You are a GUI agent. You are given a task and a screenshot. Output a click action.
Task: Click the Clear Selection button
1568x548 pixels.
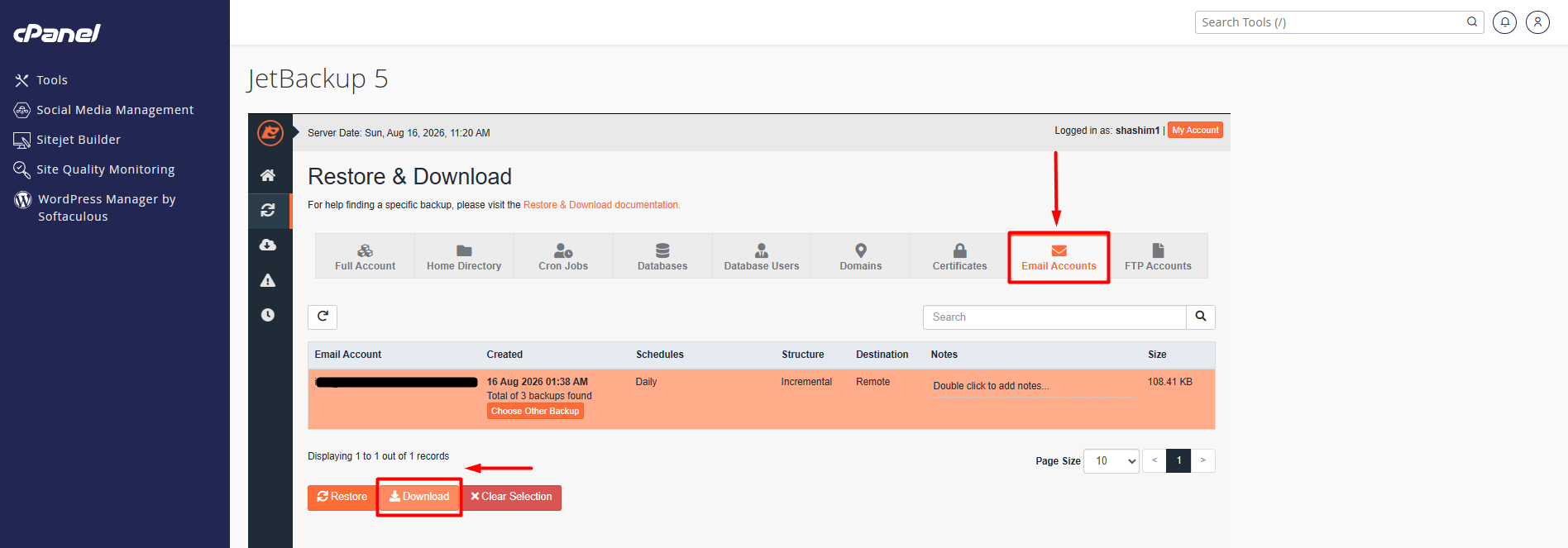(511, 498)
